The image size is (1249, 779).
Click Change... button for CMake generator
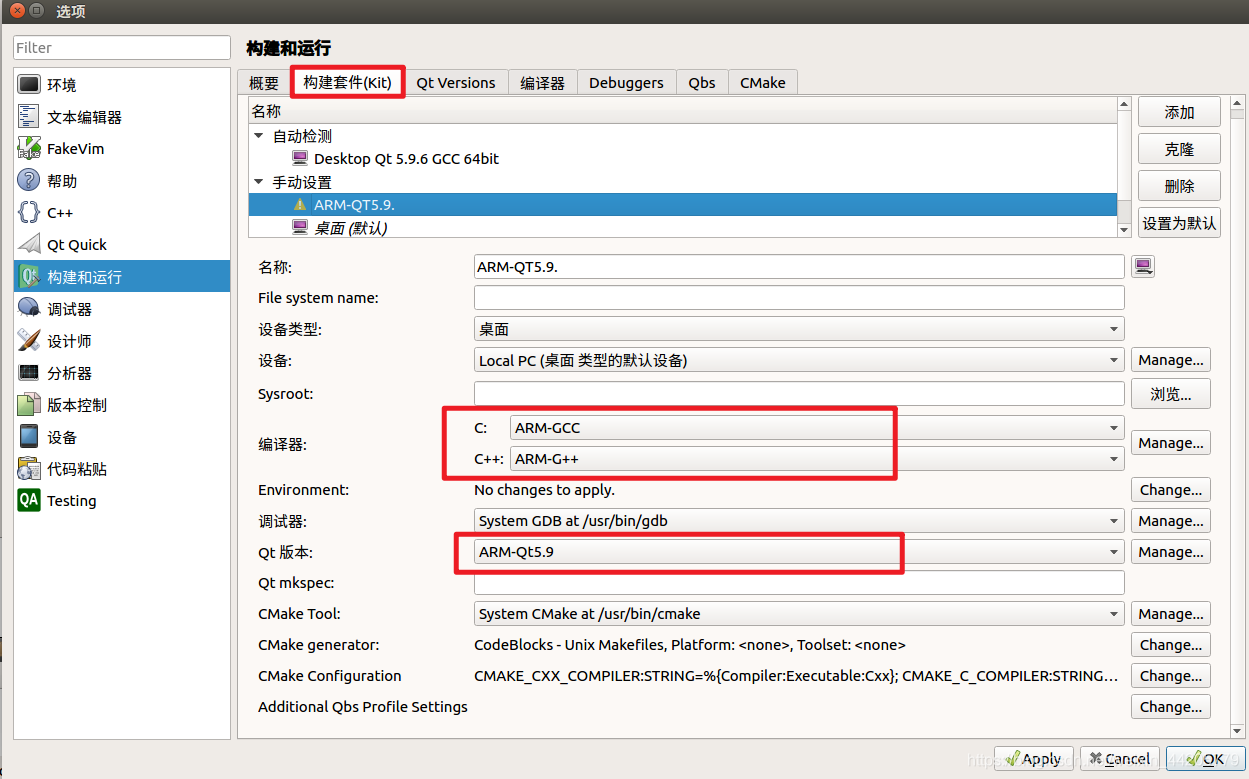[1171, 645]
